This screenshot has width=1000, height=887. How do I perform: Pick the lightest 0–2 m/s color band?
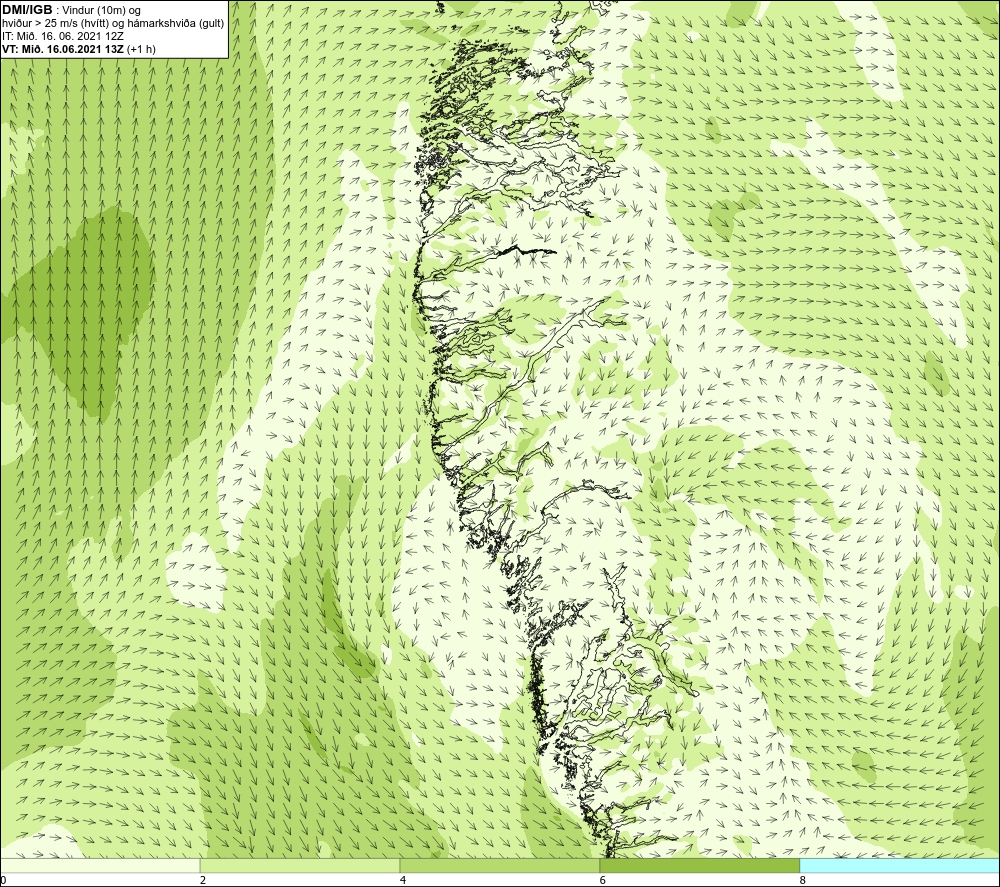click(100, 865)
